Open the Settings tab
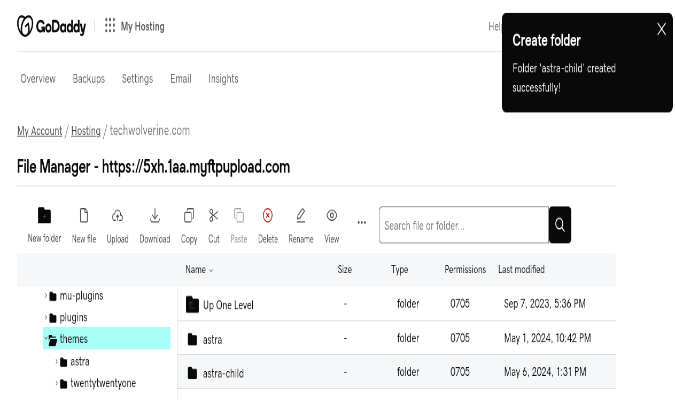This screenshot has width=675, height=400. (x=137, y=79)
